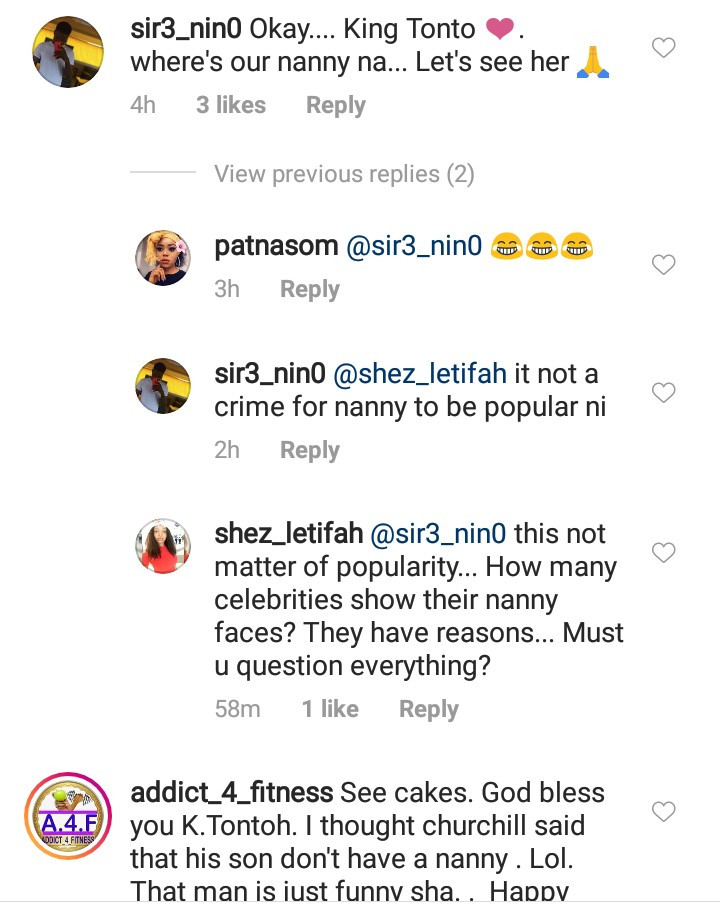Image resolution: width=720 pixels, height=920 pixels.
Task: View shez_letifah's profile photo
Action: pyautogui.click(x=163, y=546)
